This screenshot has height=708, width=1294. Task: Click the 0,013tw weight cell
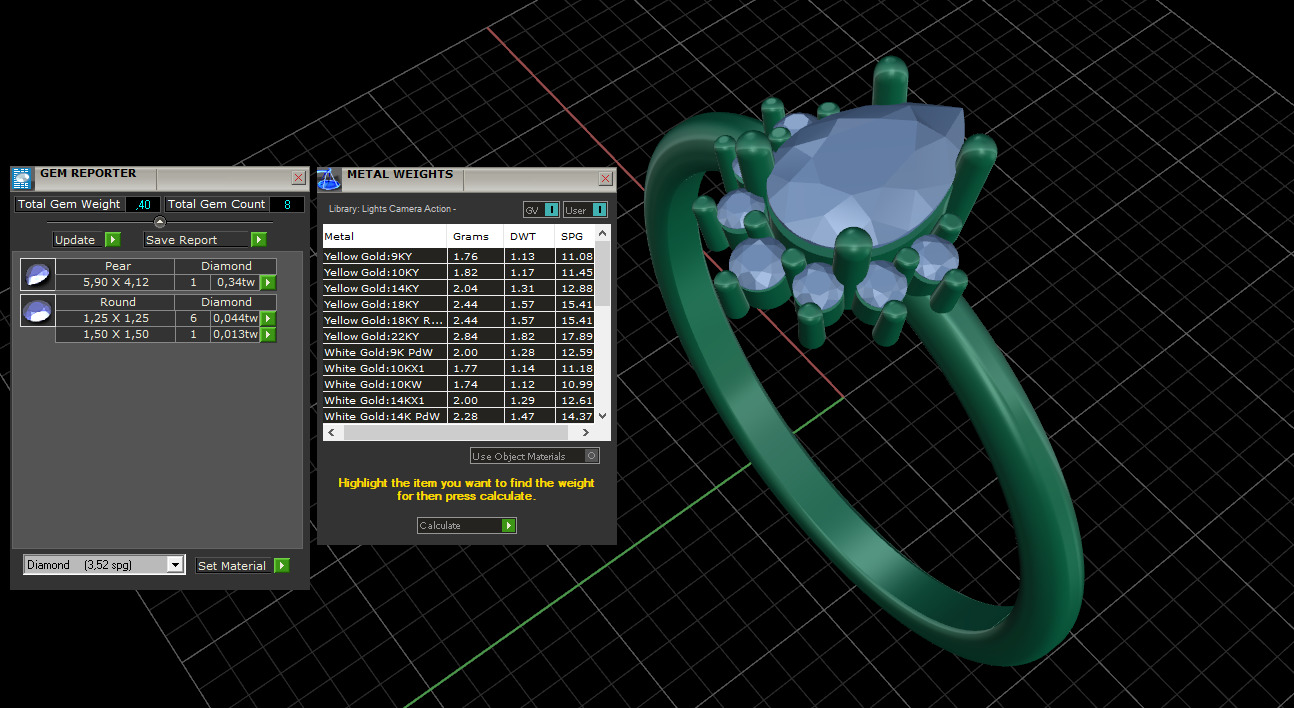pos(235,334)
